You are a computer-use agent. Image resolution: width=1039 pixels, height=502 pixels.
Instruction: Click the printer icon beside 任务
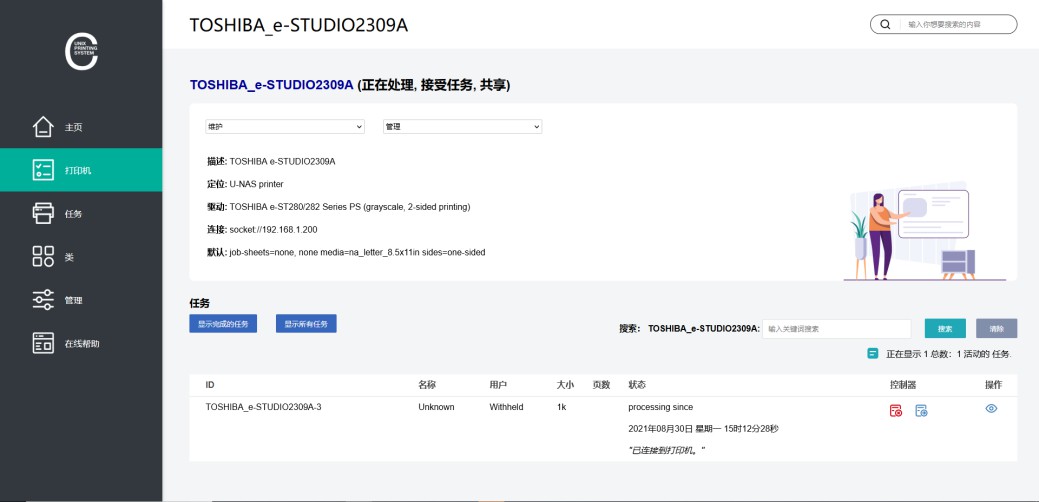click(43, 213)
